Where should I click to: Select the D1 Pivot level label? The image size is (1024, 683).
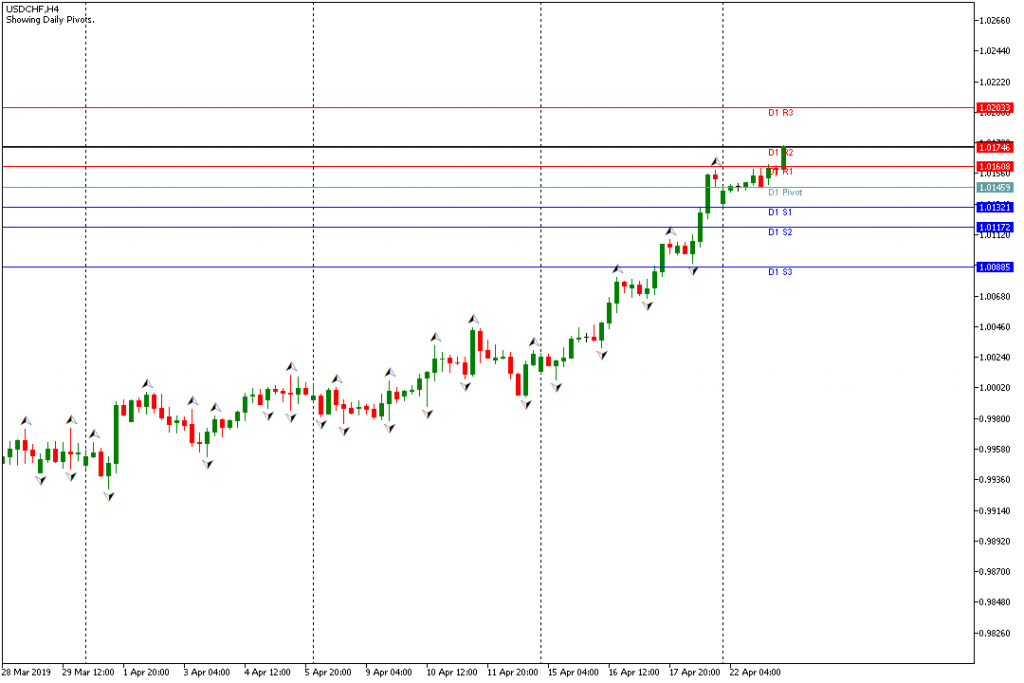[x=784, y=192]
